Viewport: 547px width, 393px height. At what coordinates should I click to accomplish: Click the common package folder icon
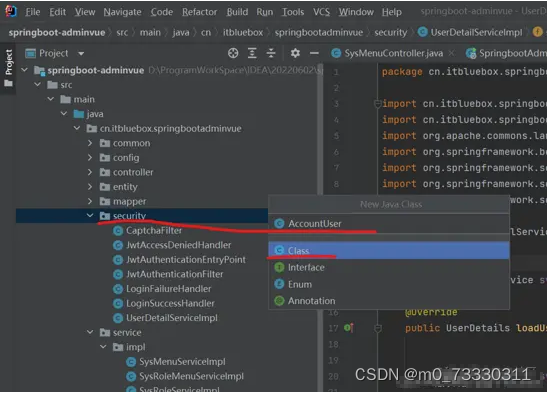[105, 143]
